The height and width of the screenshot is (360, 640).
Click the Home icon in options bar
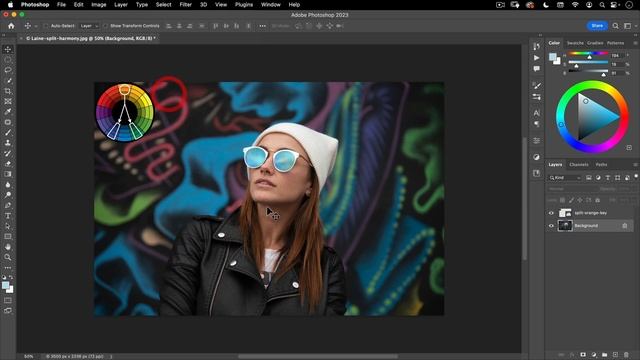(x=11, y=26)
